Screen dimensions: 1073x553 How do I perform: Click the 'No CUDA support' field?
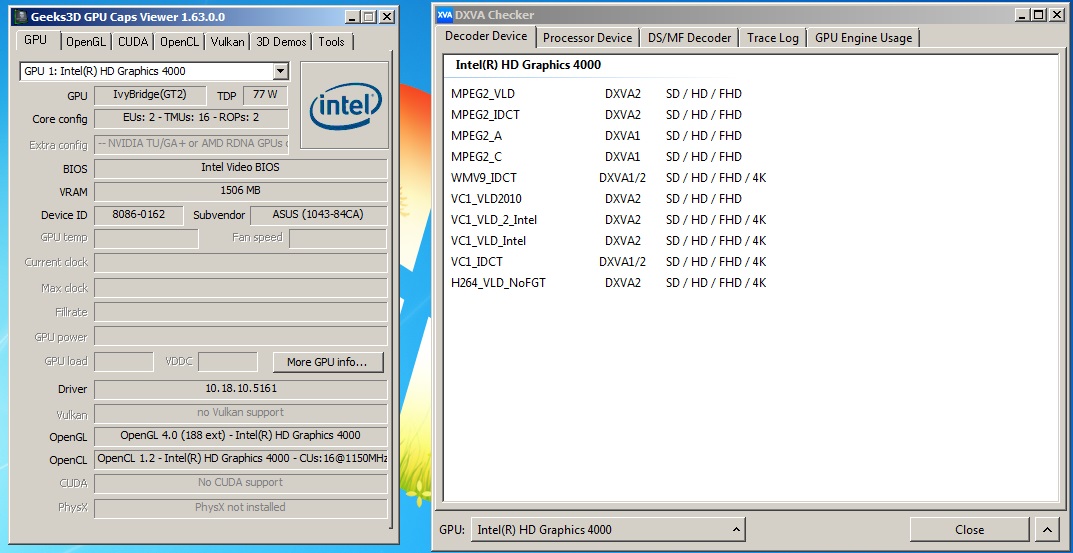click(x=240, y=483)
